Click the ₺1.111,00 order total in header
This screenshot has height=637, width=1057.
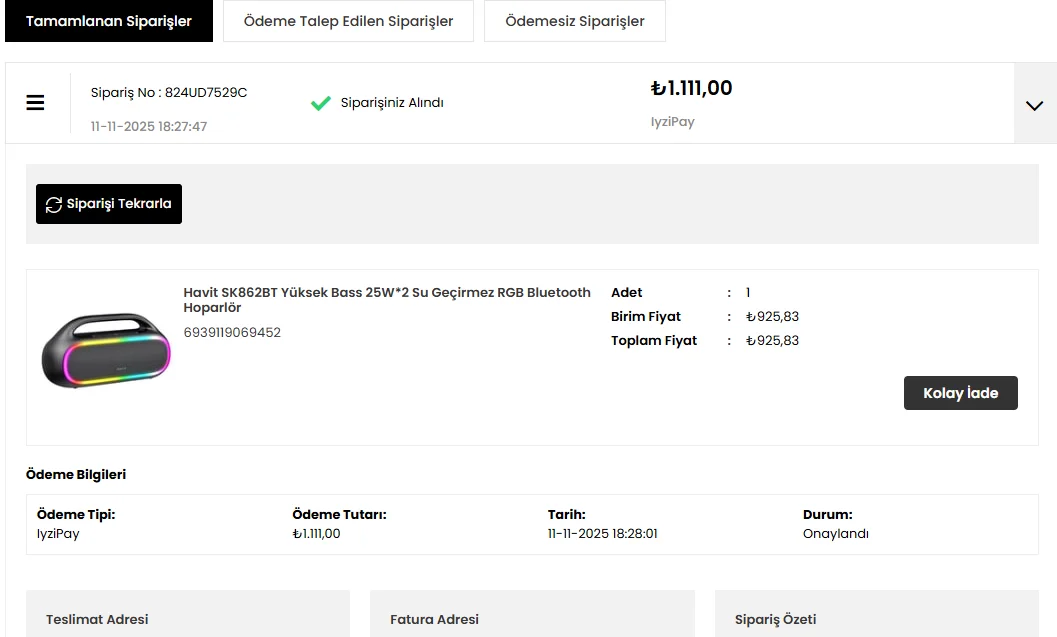click(x=691, y=88)
